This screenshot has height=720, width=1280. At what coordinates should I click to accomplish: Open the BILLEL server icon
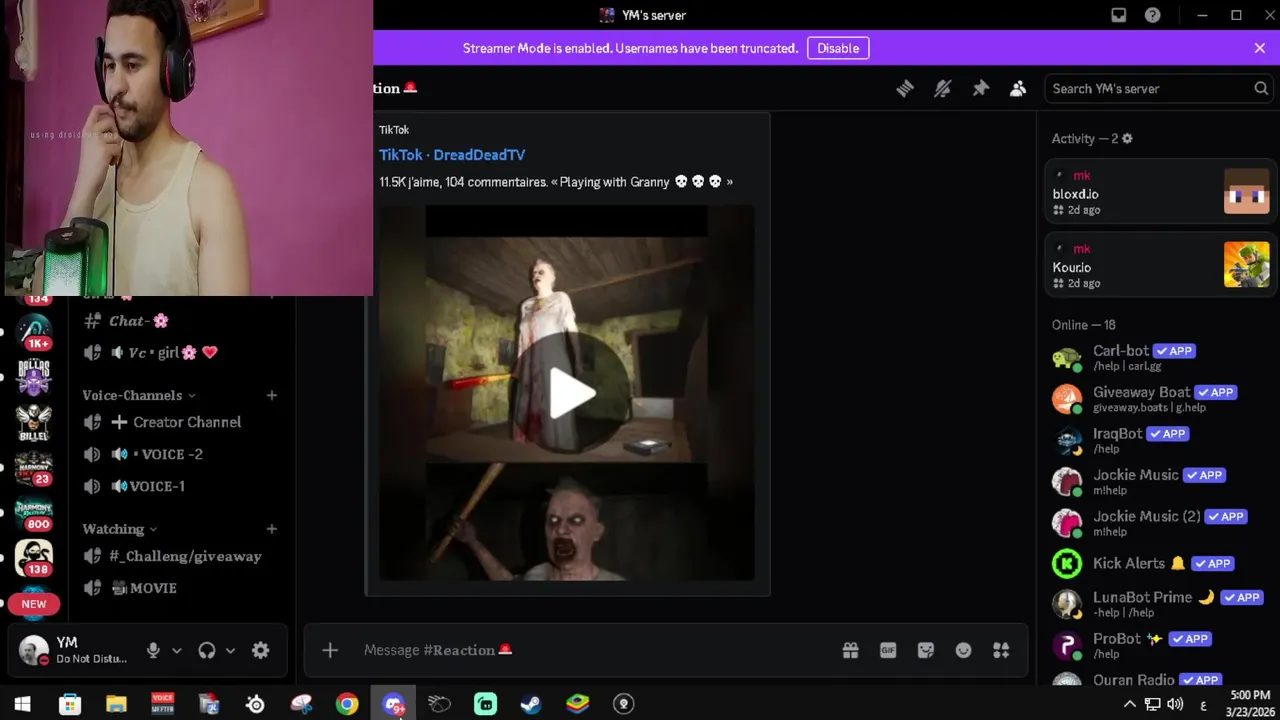(x=34, y=422)
